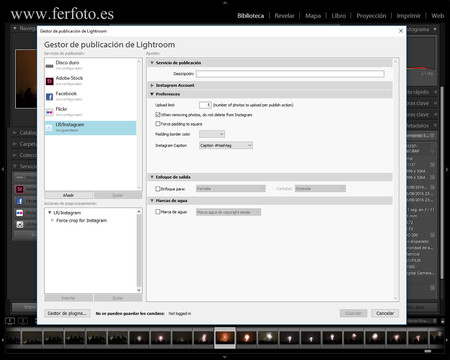This screenshot has height=360, width=450.
Task: Click Instagram icon in background Lightroom panel
Action: coord(20,224)
